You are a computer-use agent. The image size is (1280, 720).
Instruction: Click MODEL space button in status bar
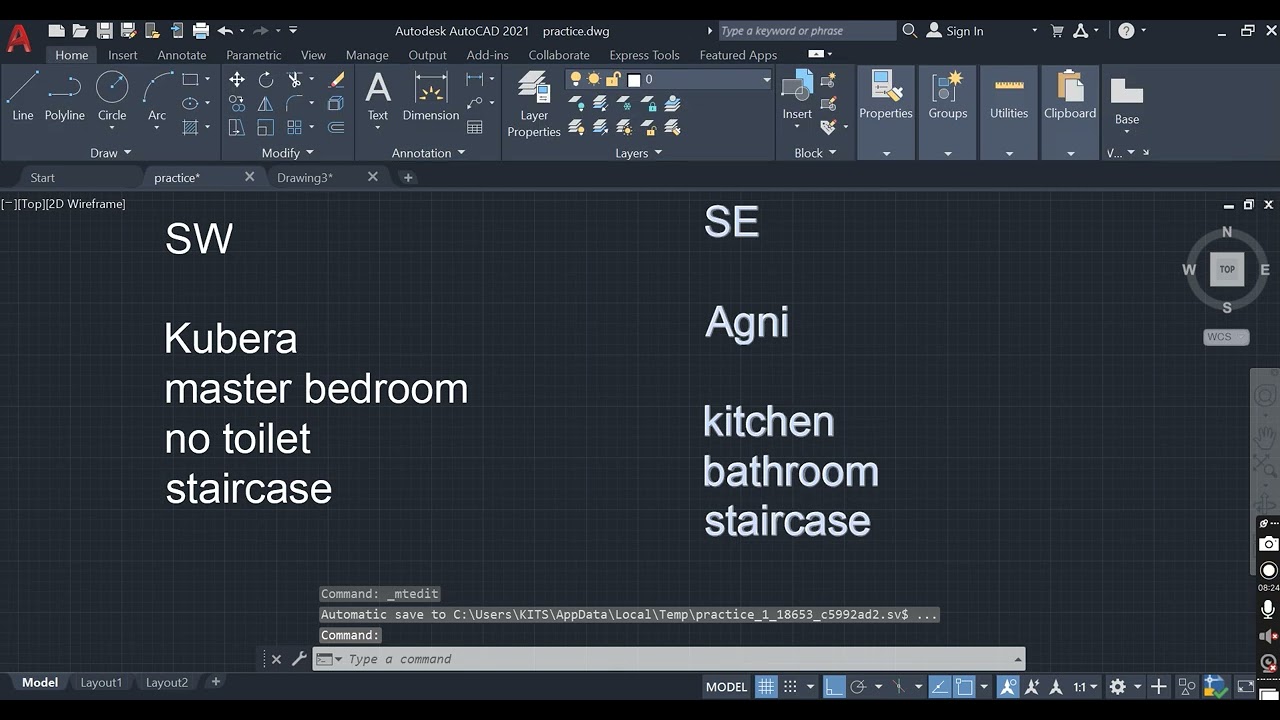click(727, 687)
